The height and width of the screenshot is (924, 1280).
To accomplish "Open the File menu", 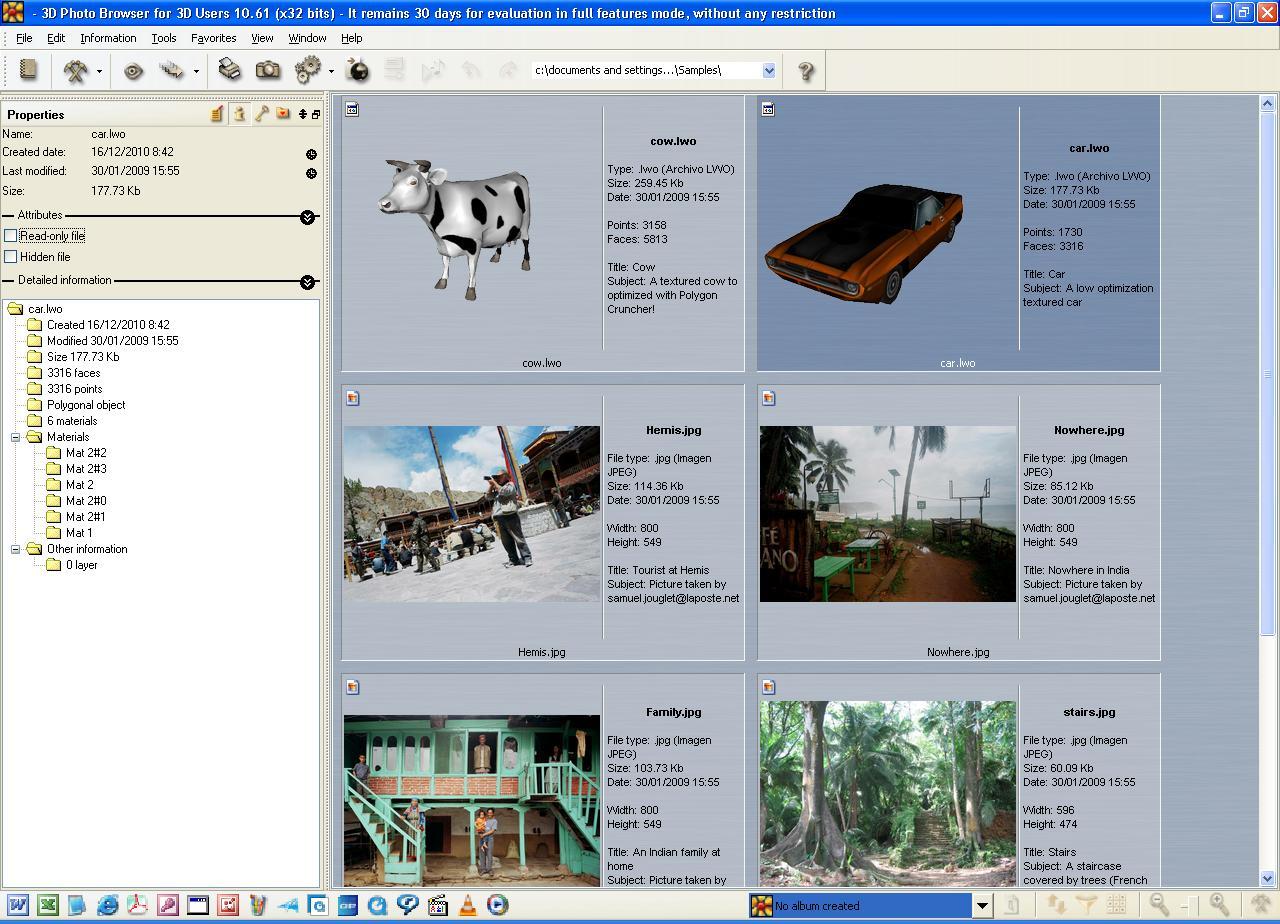I will tap(24, 38).
